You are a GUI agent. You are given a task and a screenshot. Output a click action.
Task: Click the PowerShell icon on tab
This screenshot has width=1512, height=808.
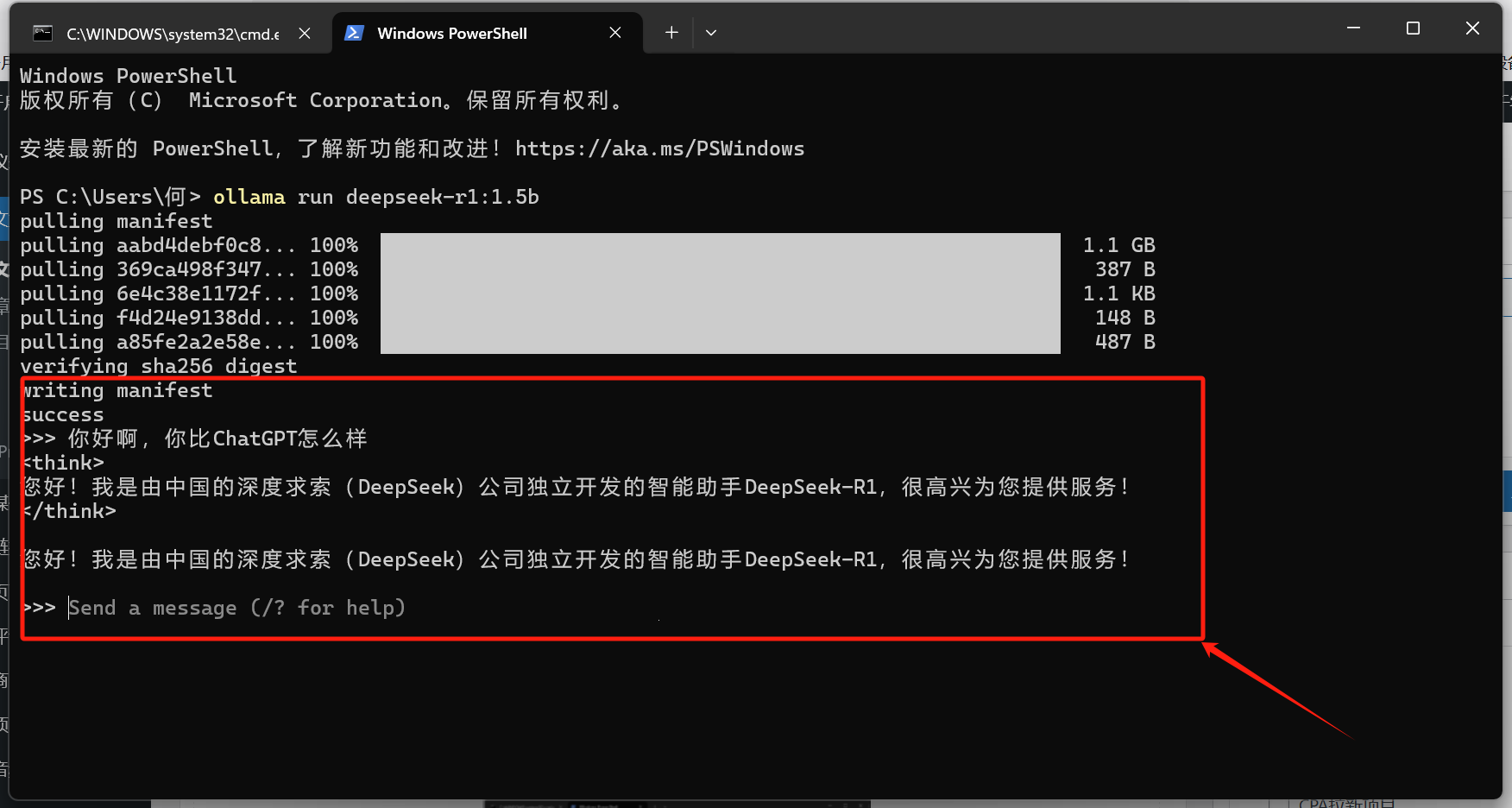point(353,33)
